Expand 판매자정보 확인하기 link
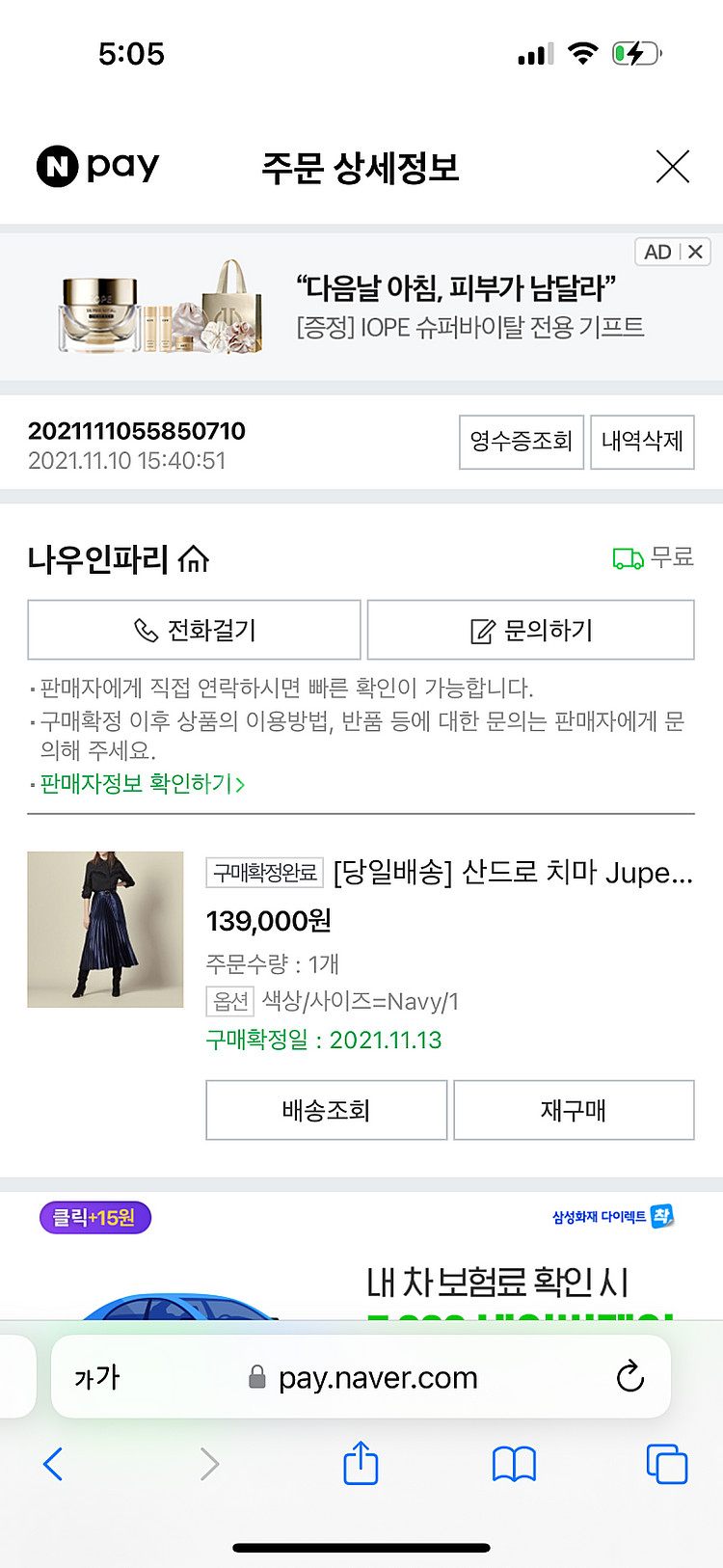 pyautogui.click(x=143, y=784)
